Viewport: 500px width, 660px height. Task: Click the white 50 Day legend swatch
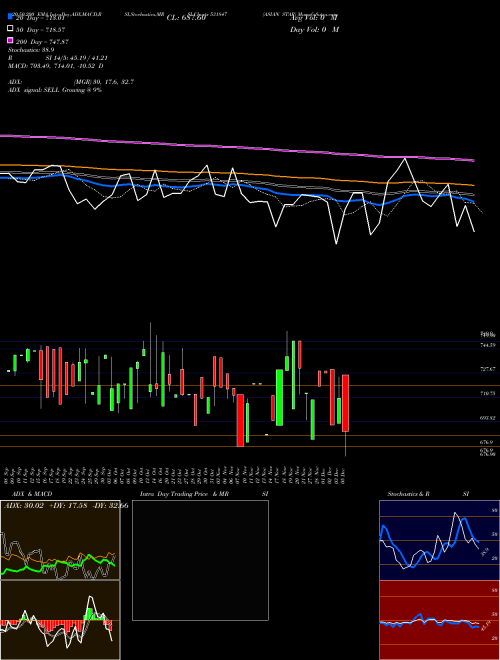point(10,29)
